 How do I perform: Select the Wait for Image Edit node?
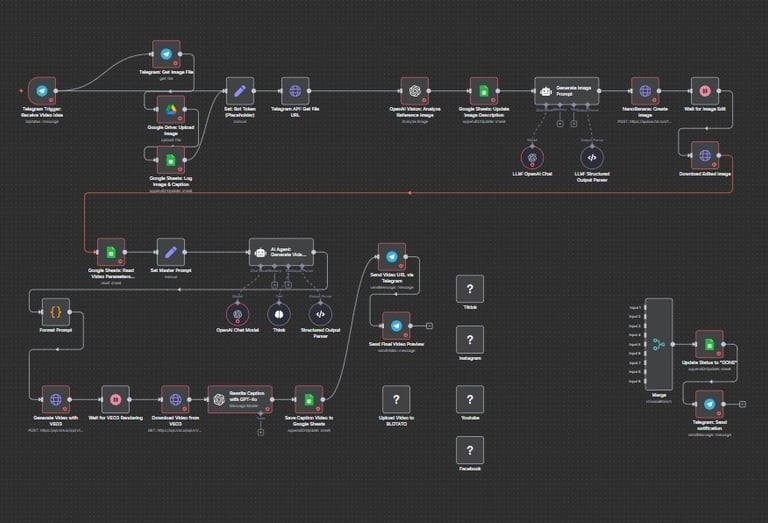pos(705,91)
